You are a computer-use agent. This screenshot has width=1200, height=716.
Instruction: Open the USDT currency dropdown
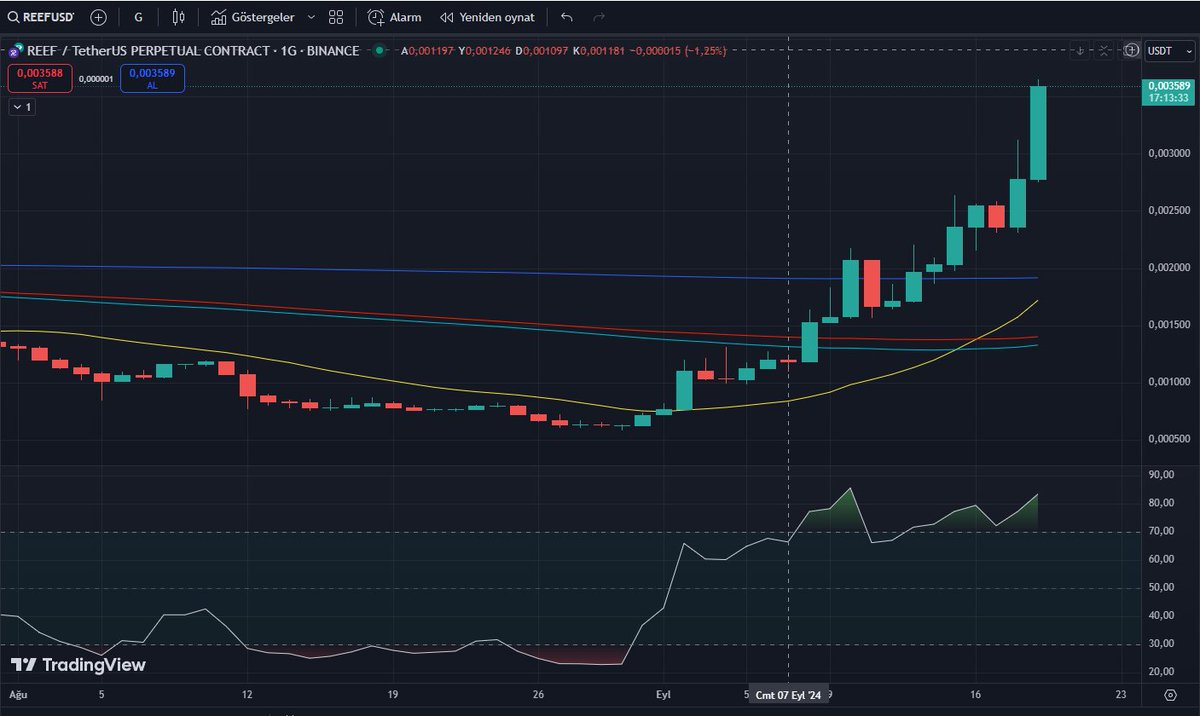(1171, 50)
